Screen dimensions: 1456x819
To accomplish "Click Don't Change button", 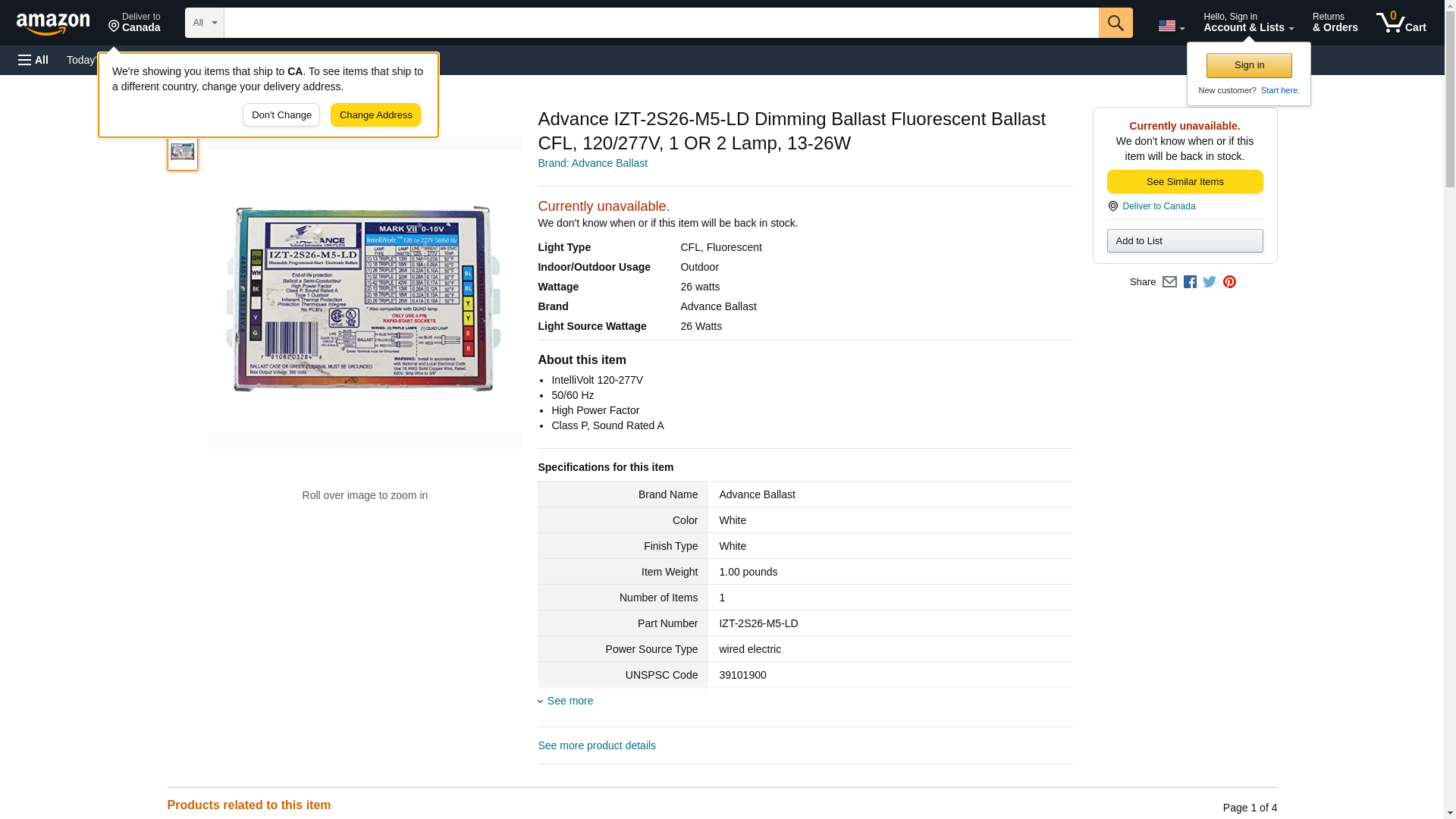I will point(281,115).
